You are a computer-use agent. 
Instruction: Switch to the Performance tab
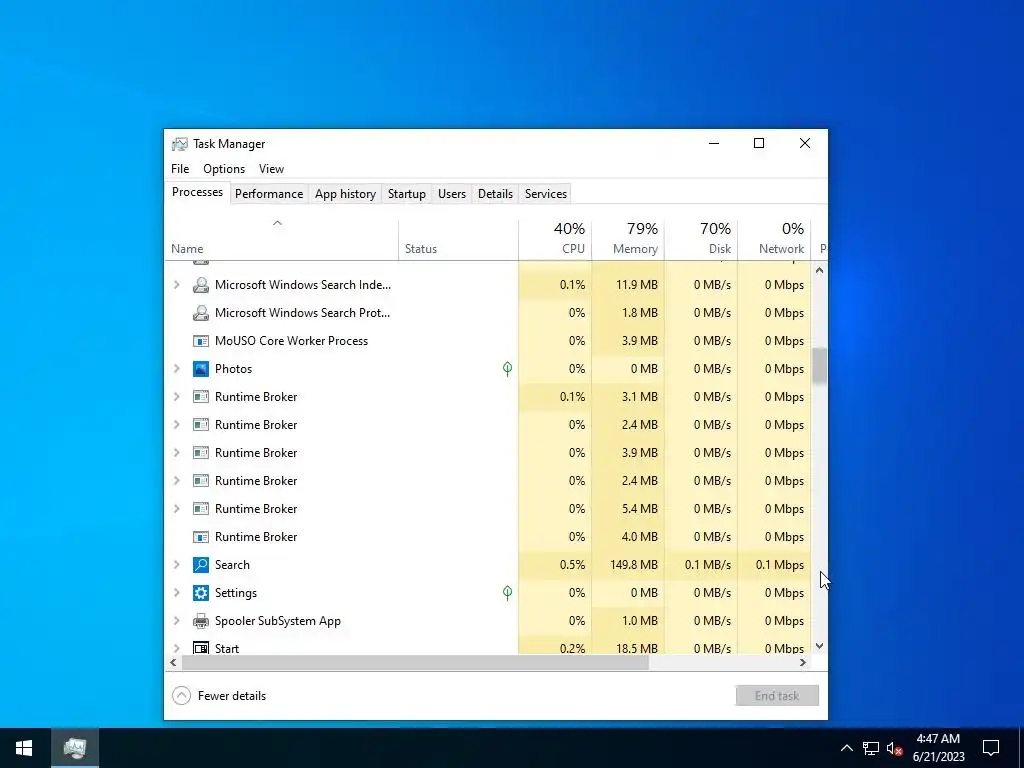[269, 194]
